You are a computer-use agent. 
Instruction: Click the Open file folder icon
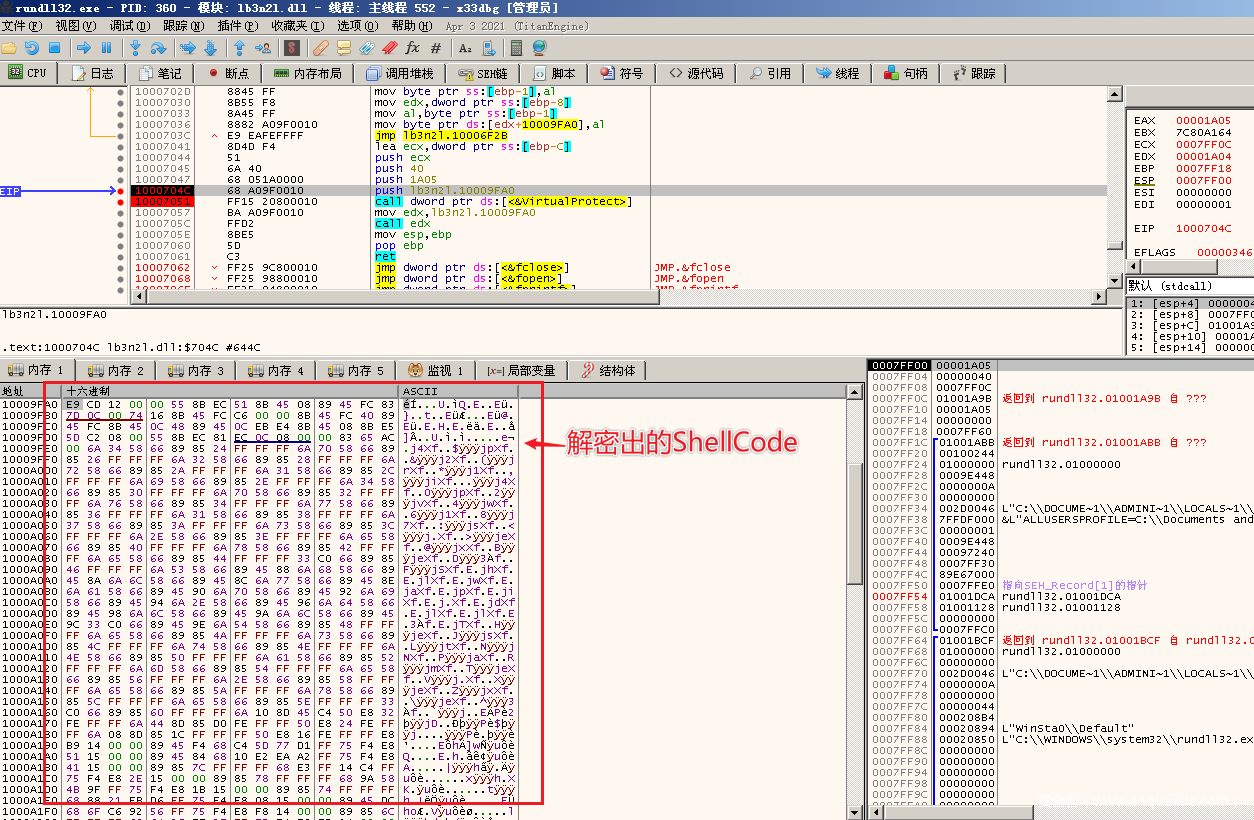9,47
